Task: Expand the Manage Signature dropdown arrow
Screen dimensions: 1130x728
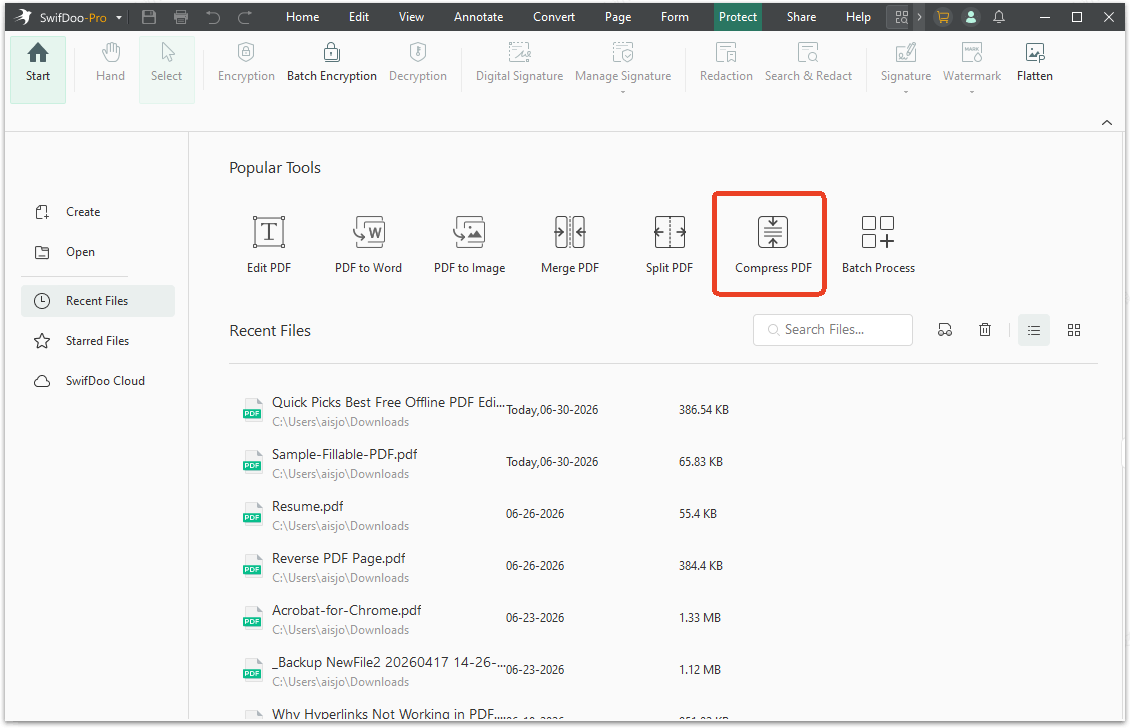Action: tap(623, 92)
